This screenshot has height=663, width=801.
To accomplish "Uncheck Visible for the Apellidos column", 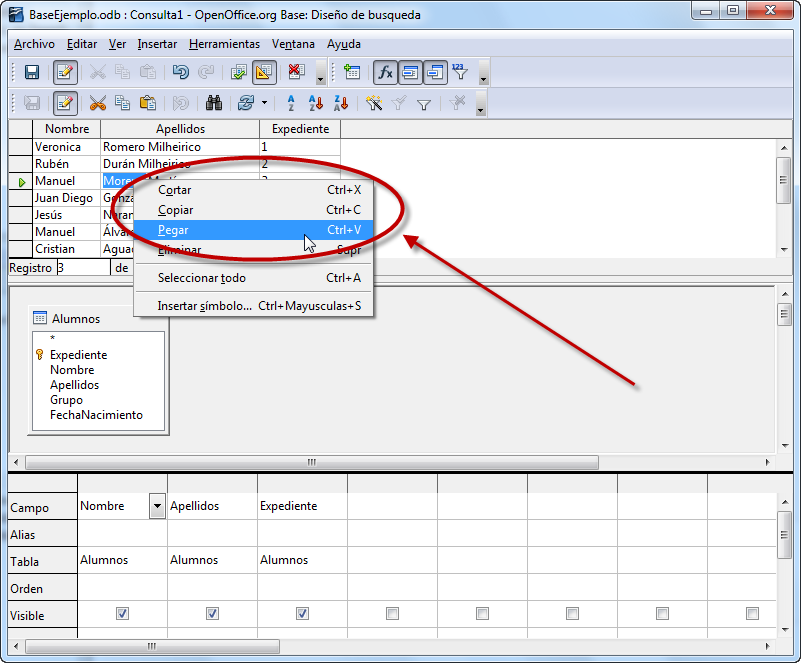I will (212, 613).
